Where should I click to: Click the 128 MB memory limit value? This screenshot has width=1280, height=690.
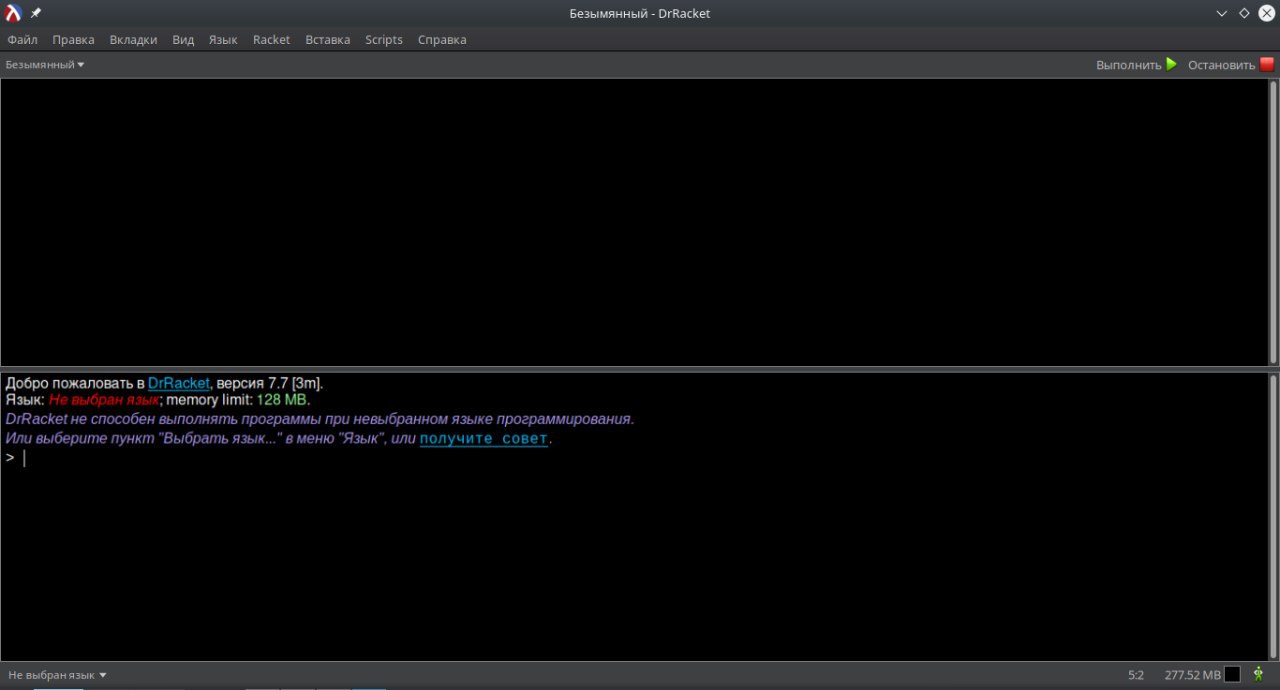click(281, 400)
